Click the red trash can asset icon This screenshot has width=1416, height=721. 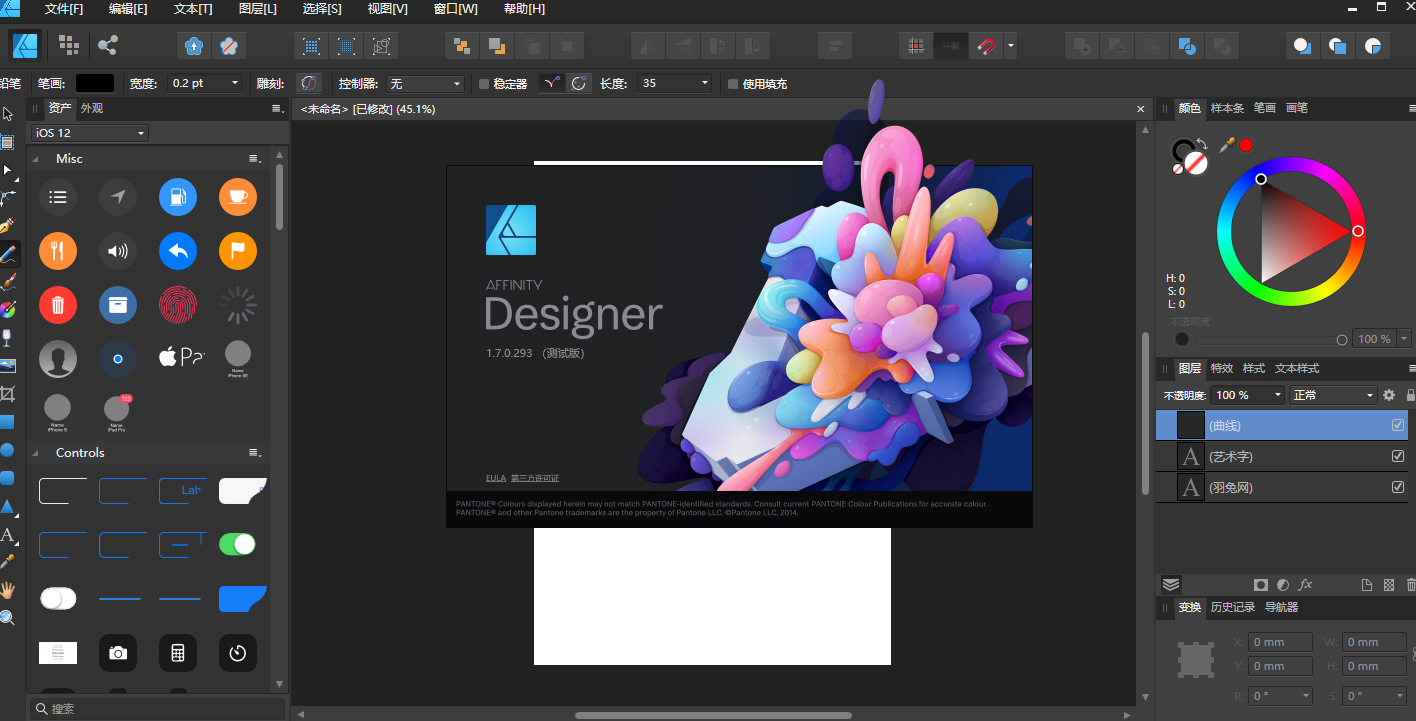click(x=58, y=305)
